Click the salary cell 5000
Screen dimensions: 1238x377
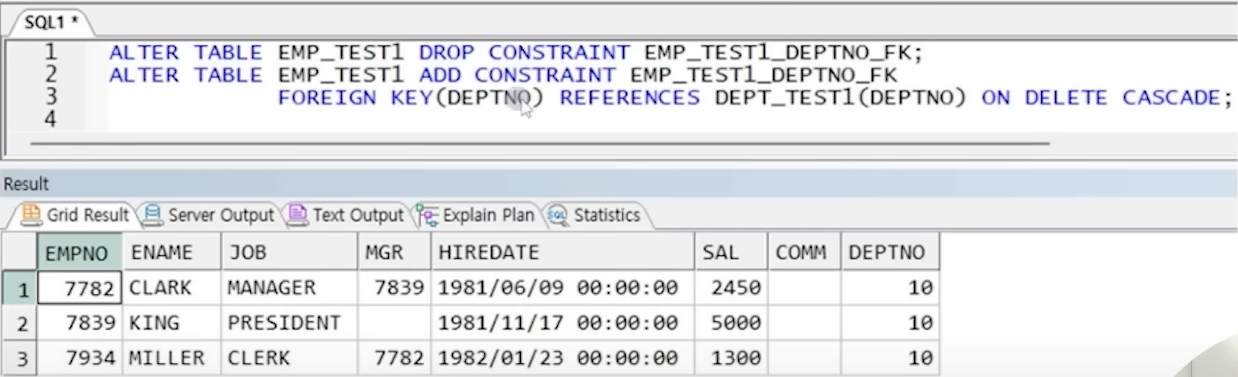[731, 324]
